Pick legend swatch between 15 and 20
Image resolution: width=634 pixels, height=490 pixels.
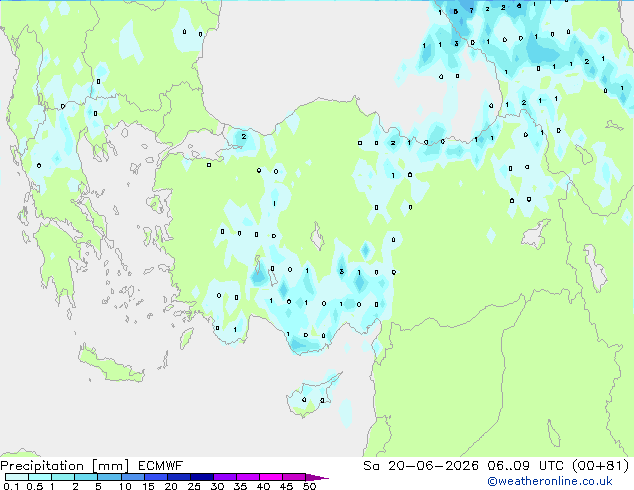[155, 477]
